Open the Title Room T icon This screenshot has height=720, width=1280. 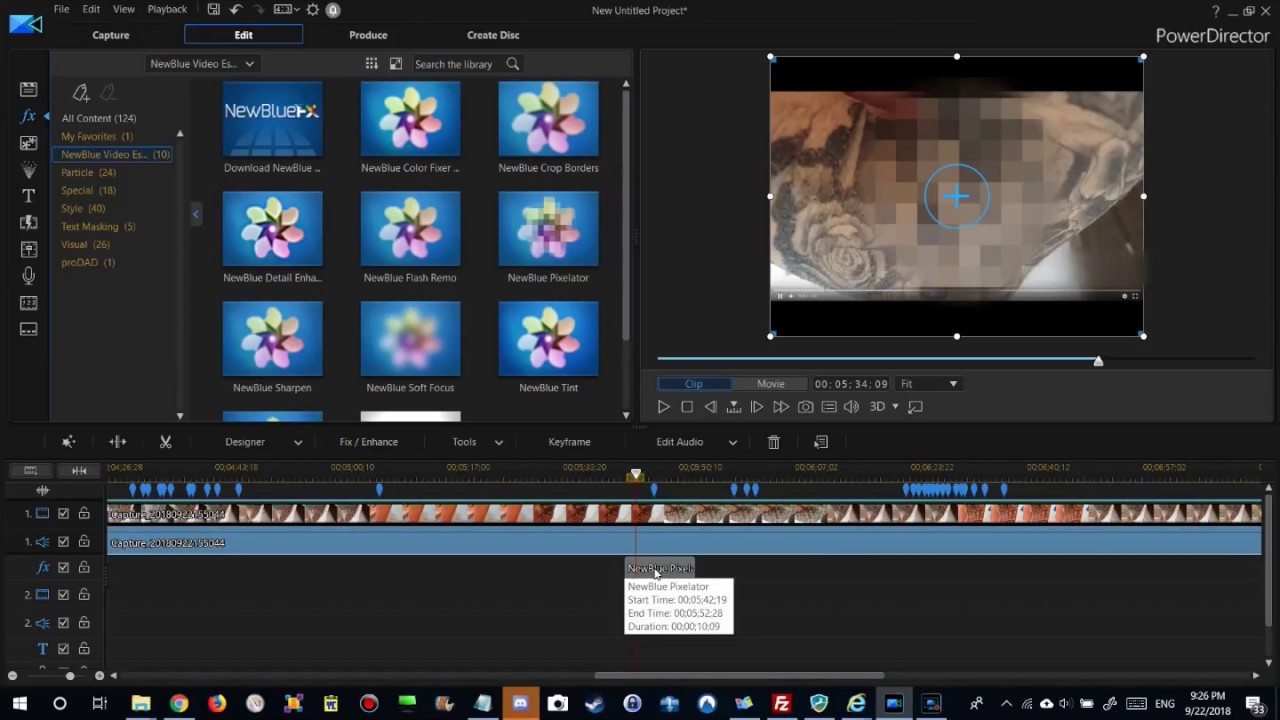pyautogui.click(x=28, y=196)
